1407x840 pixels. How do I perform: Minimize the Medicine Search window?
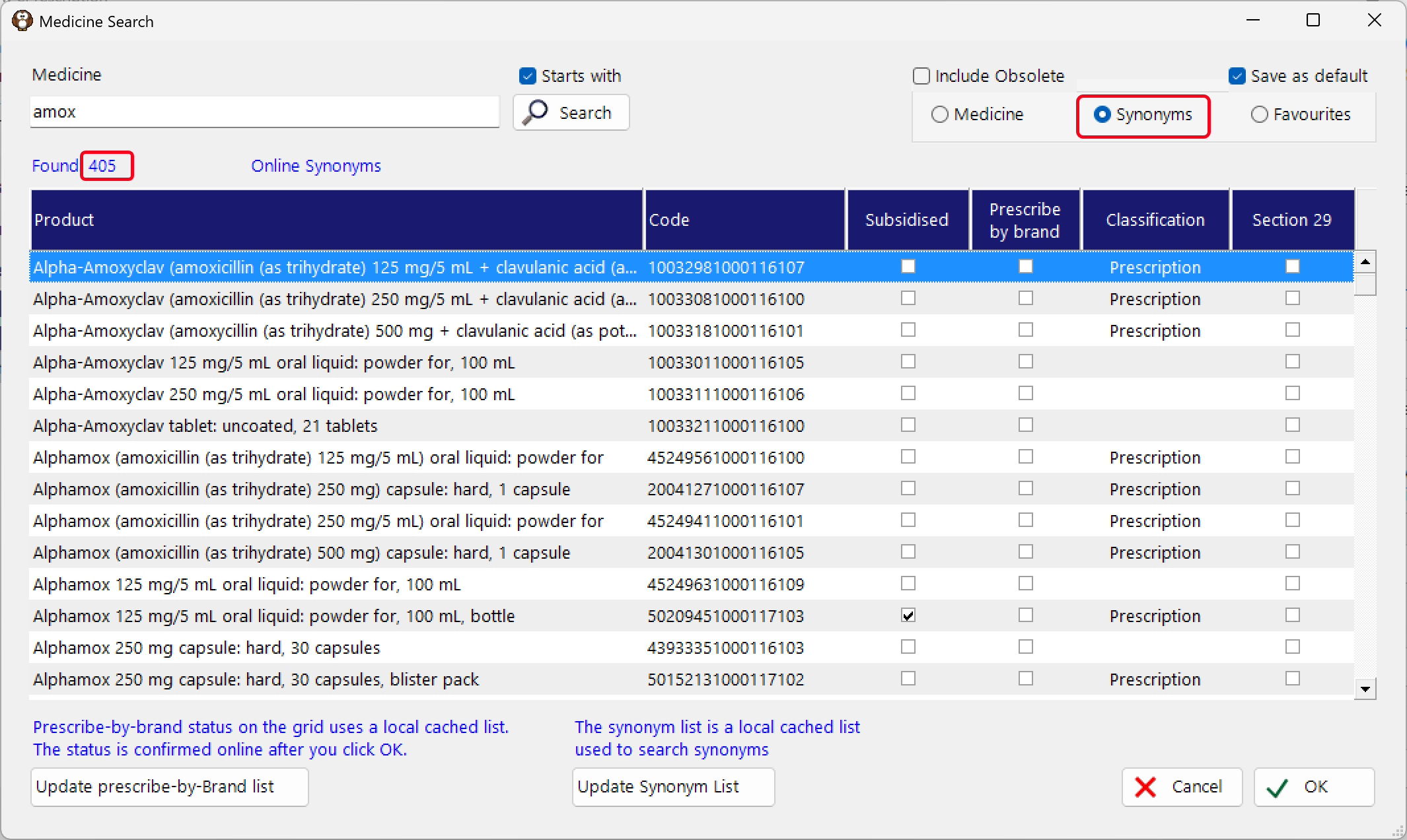coord(1253,20)
